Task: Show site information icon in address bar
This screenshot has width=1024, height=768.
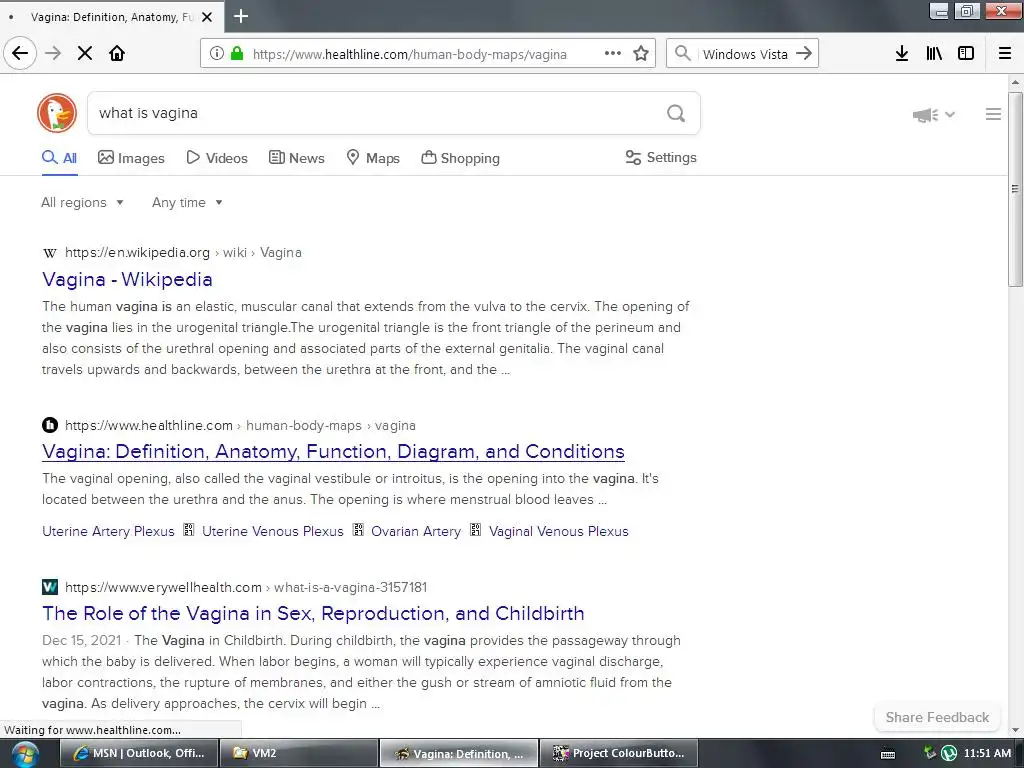Action: click(x=217, y=54)
